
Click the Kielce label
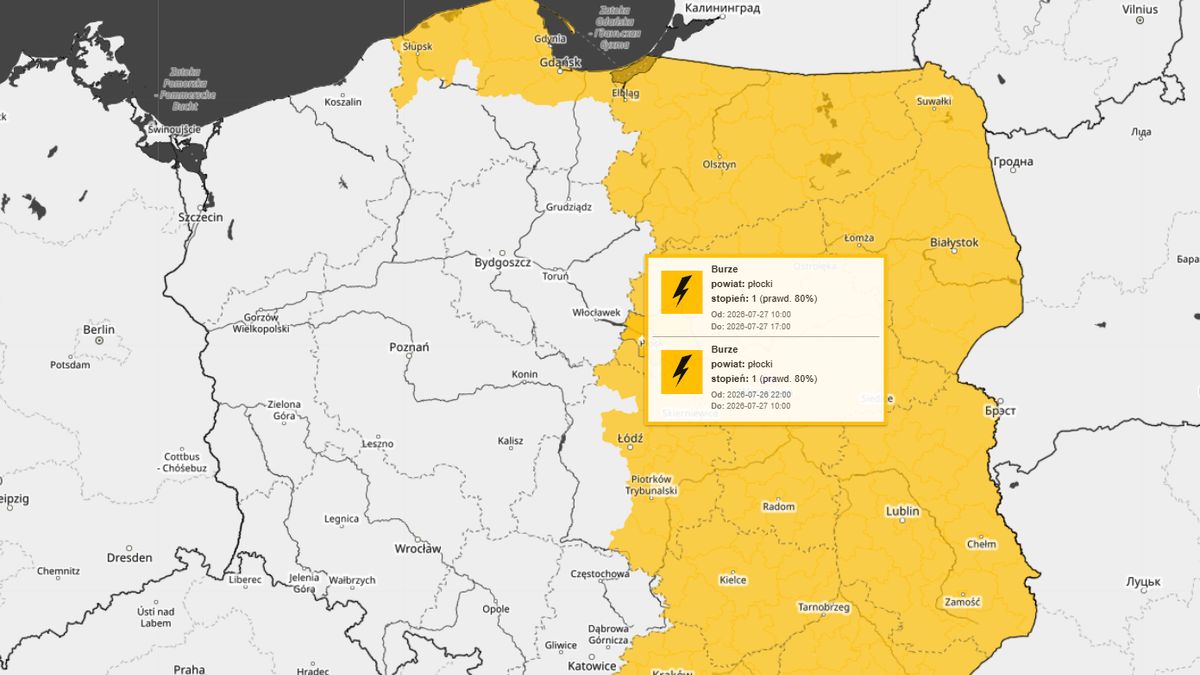coord(733,580)
